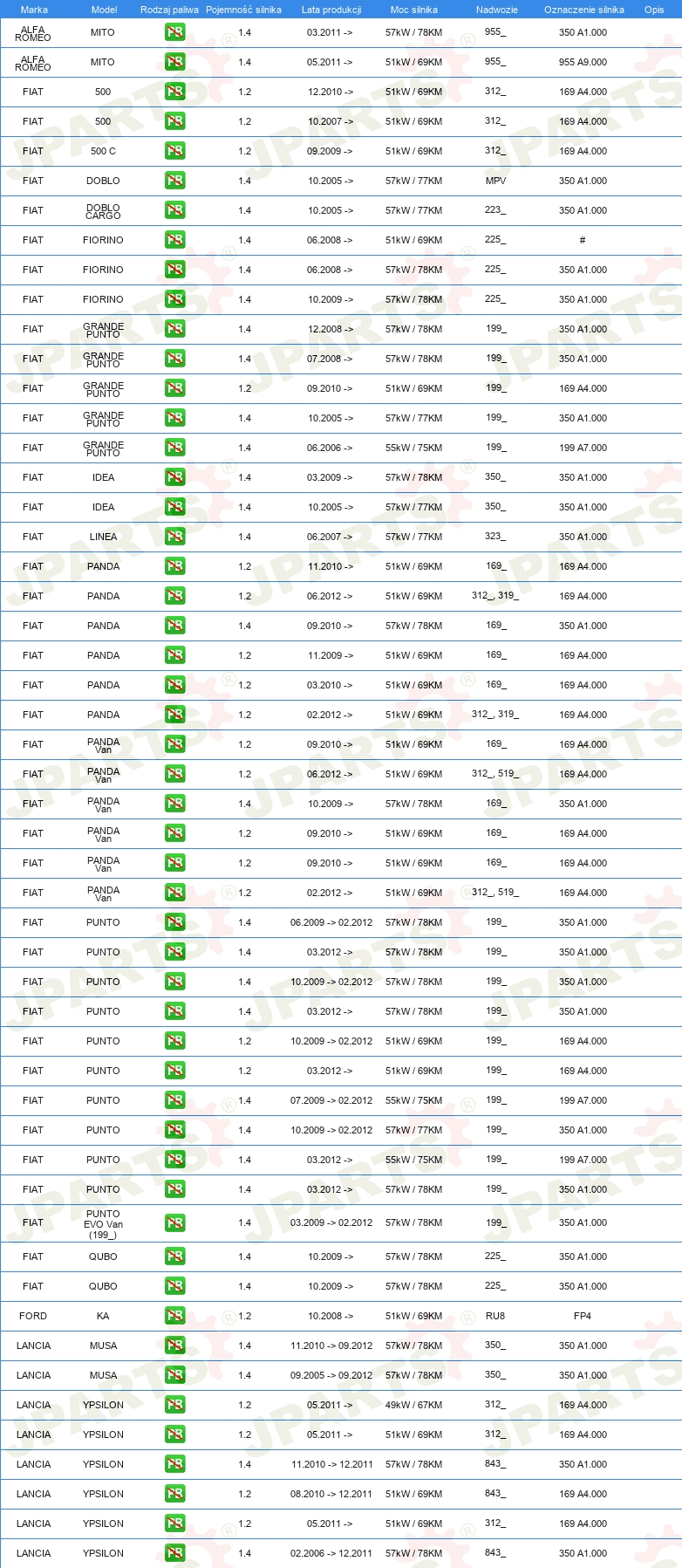Select fuel icon in Panda Van 10.2009 row
The image size is (682, 1568).
(x=174, y=804)
